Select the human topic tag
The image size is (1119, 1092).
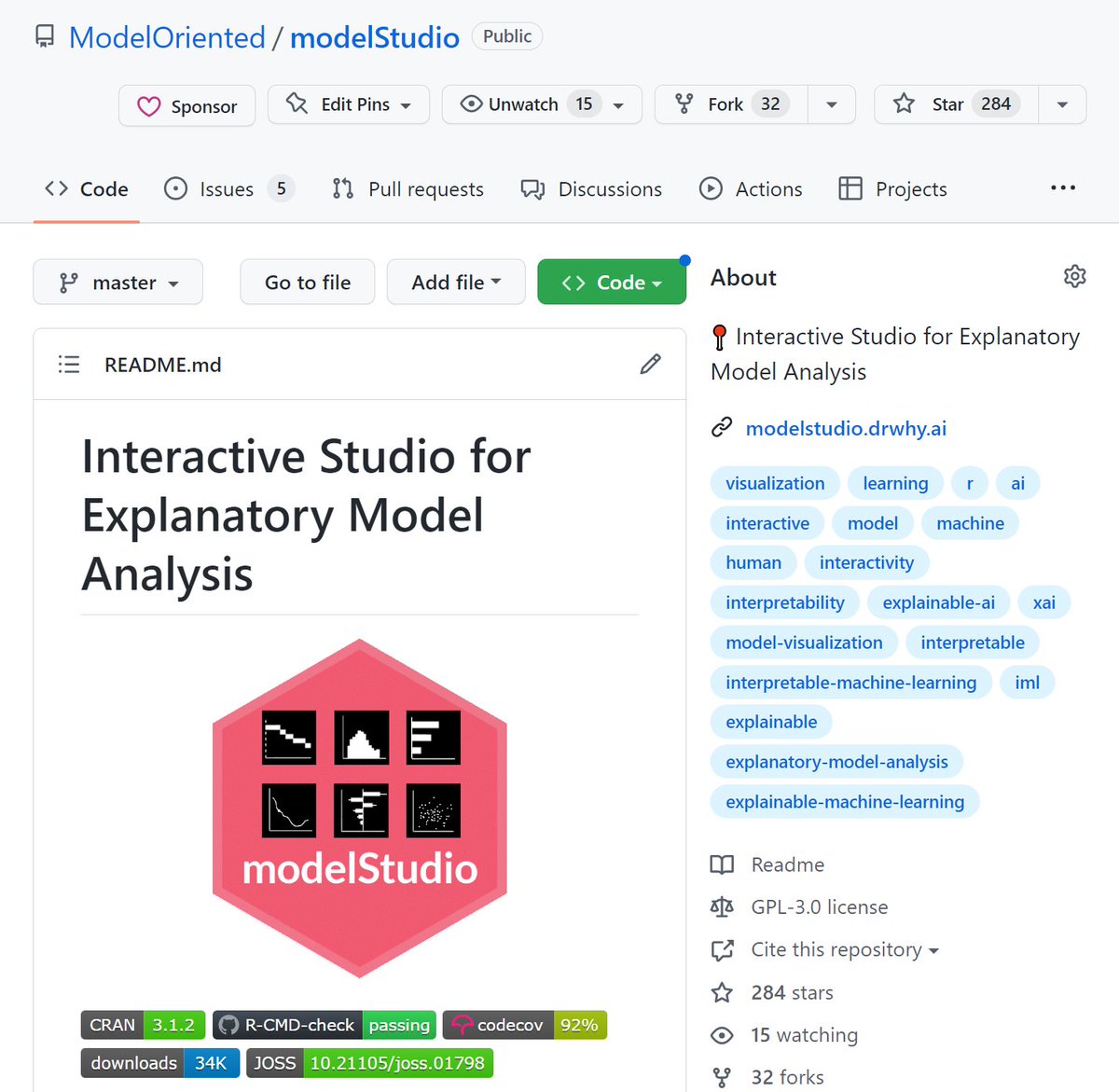753,562
